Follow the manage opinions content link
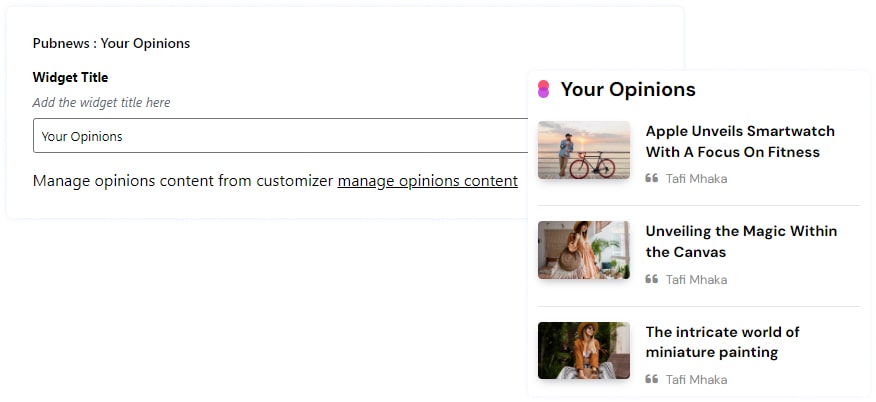 427,181
